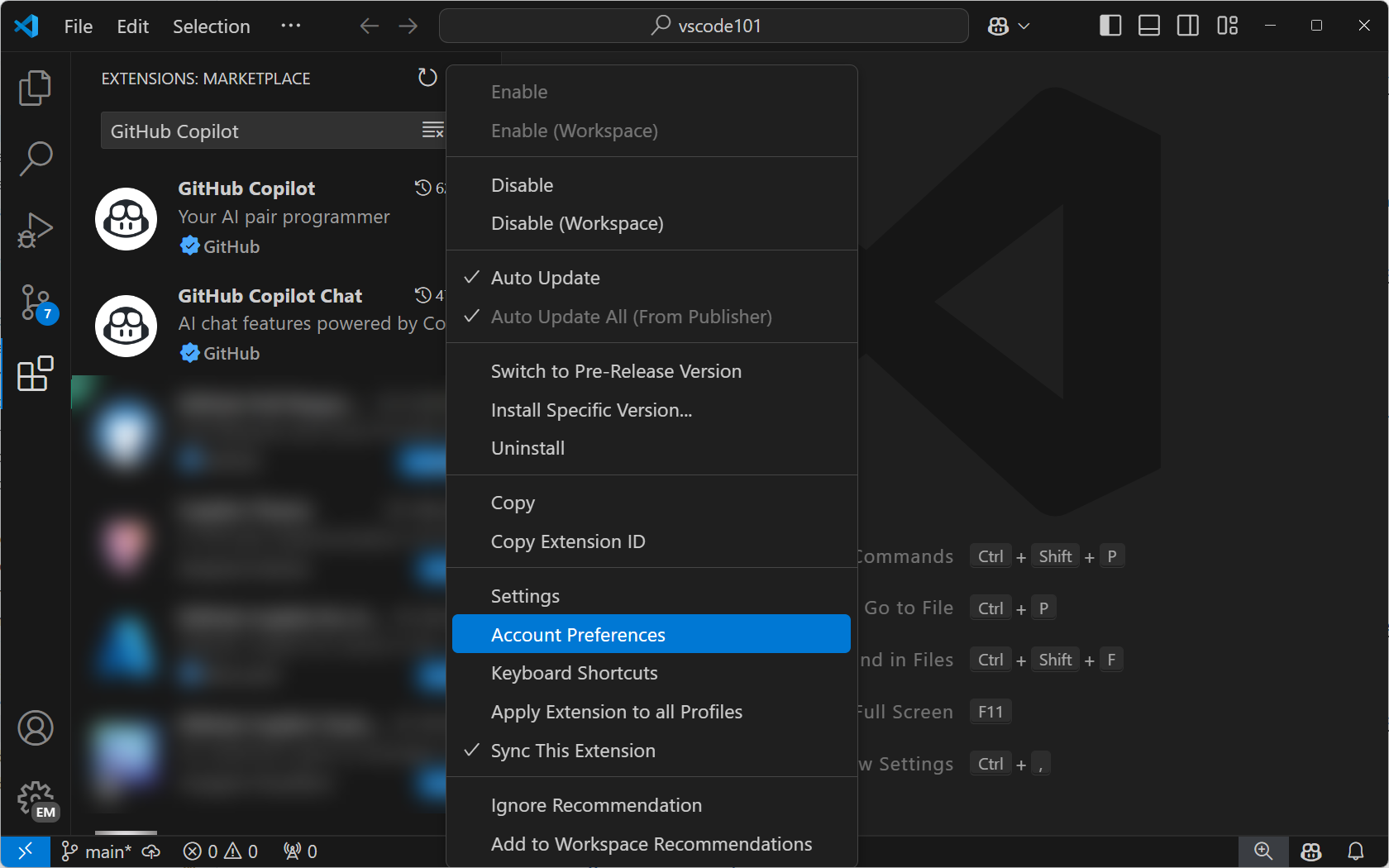The height and width of the screenshot is (868, 1389).
Task: Click GitHub Copilot extension avatar icon
Action: [x=126, y=219]
